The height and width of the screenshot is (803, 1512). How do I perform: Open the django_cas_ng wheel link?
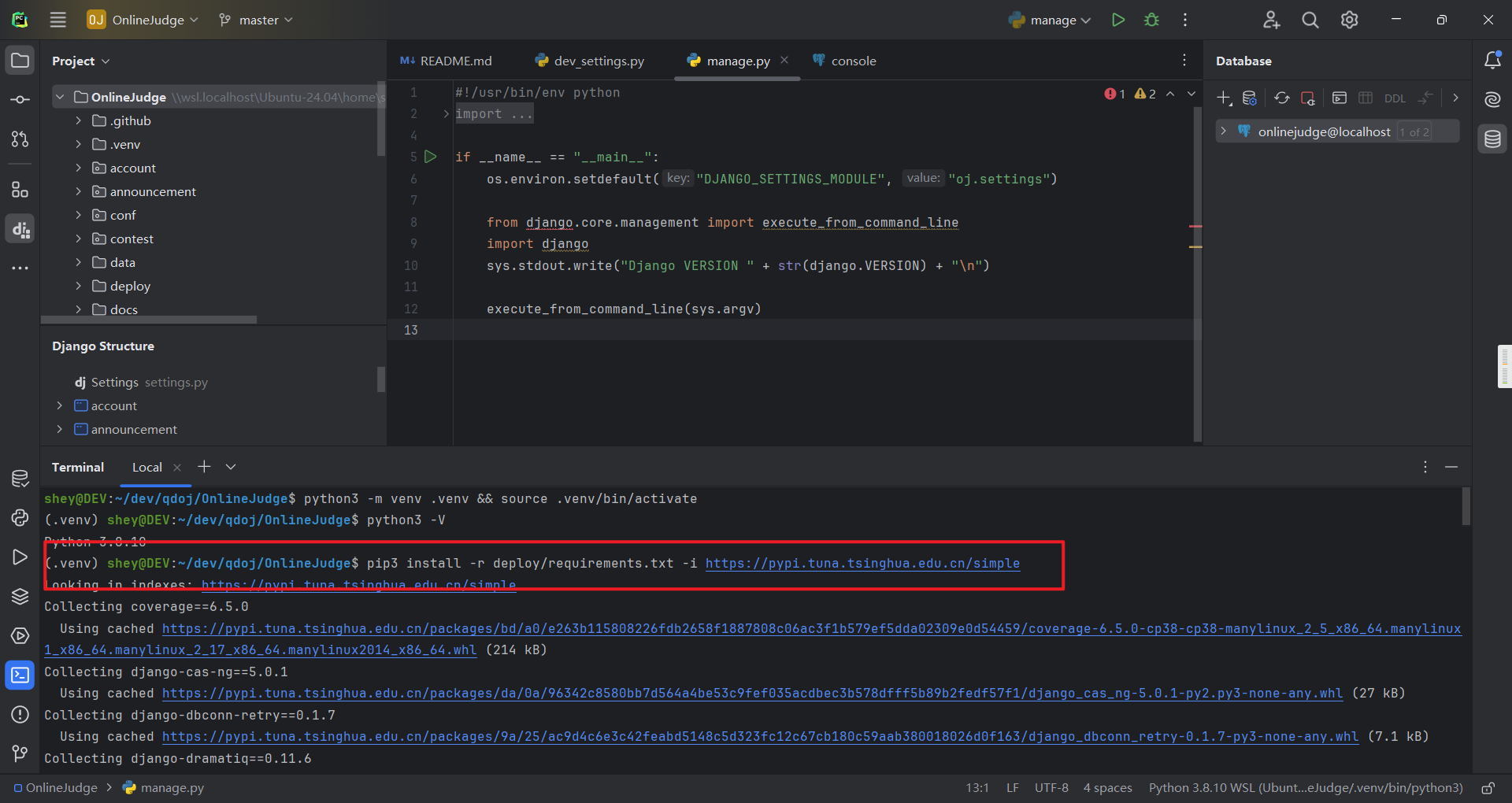coord(752,693)
